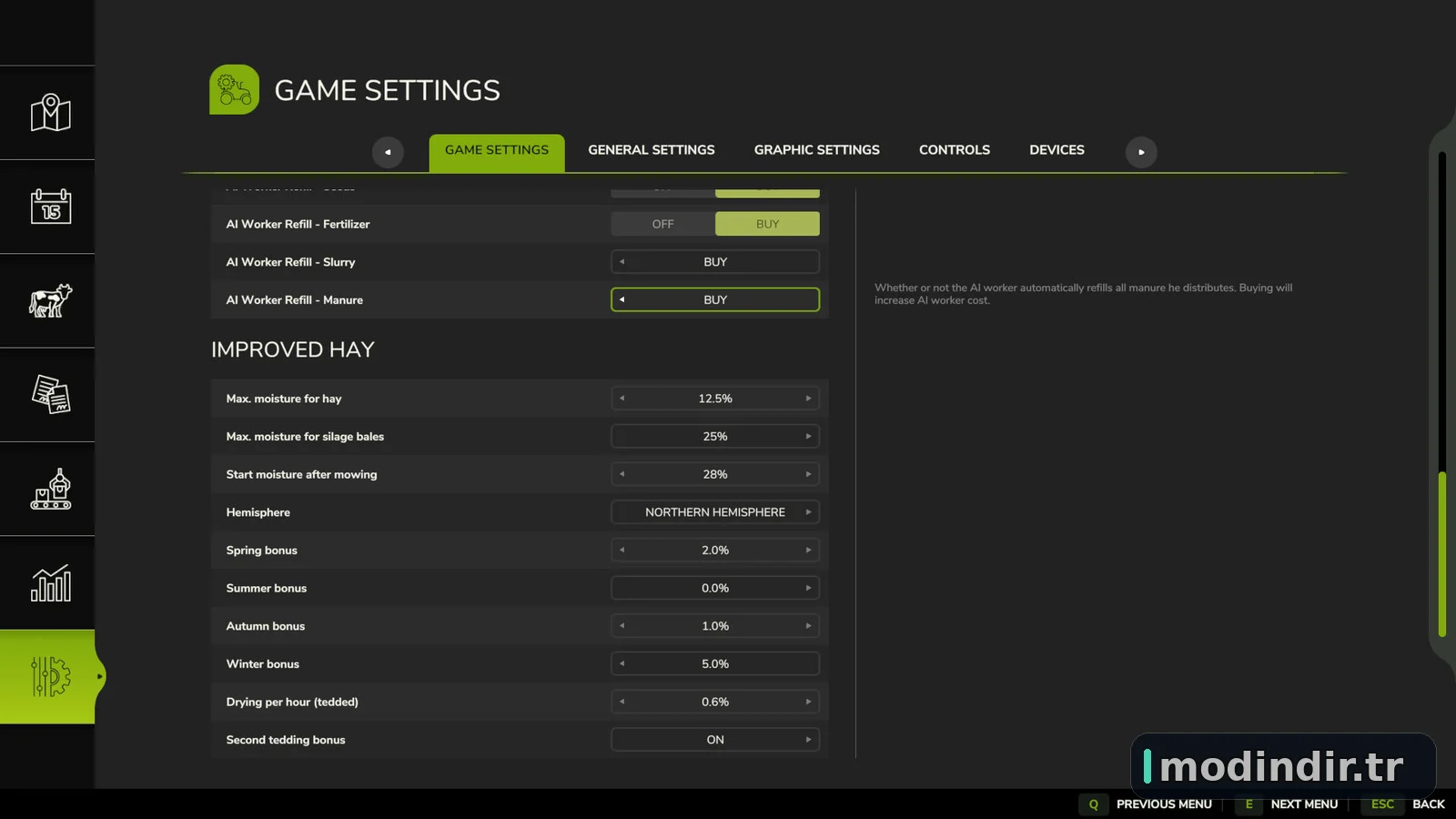Switch to the Game Settings tab
Screen dimensions: 1456x819
(x=497, y=152)
